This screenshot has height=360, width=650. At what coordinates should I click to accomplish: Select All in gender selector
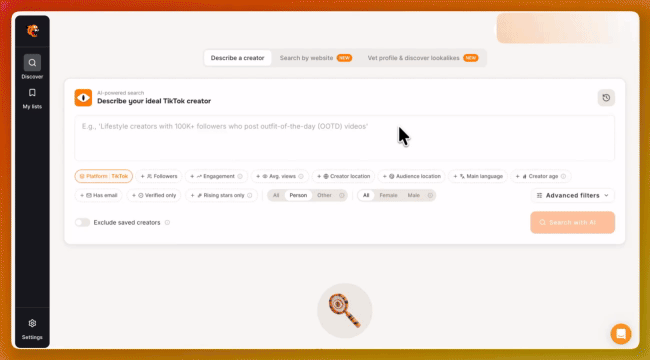366,195
